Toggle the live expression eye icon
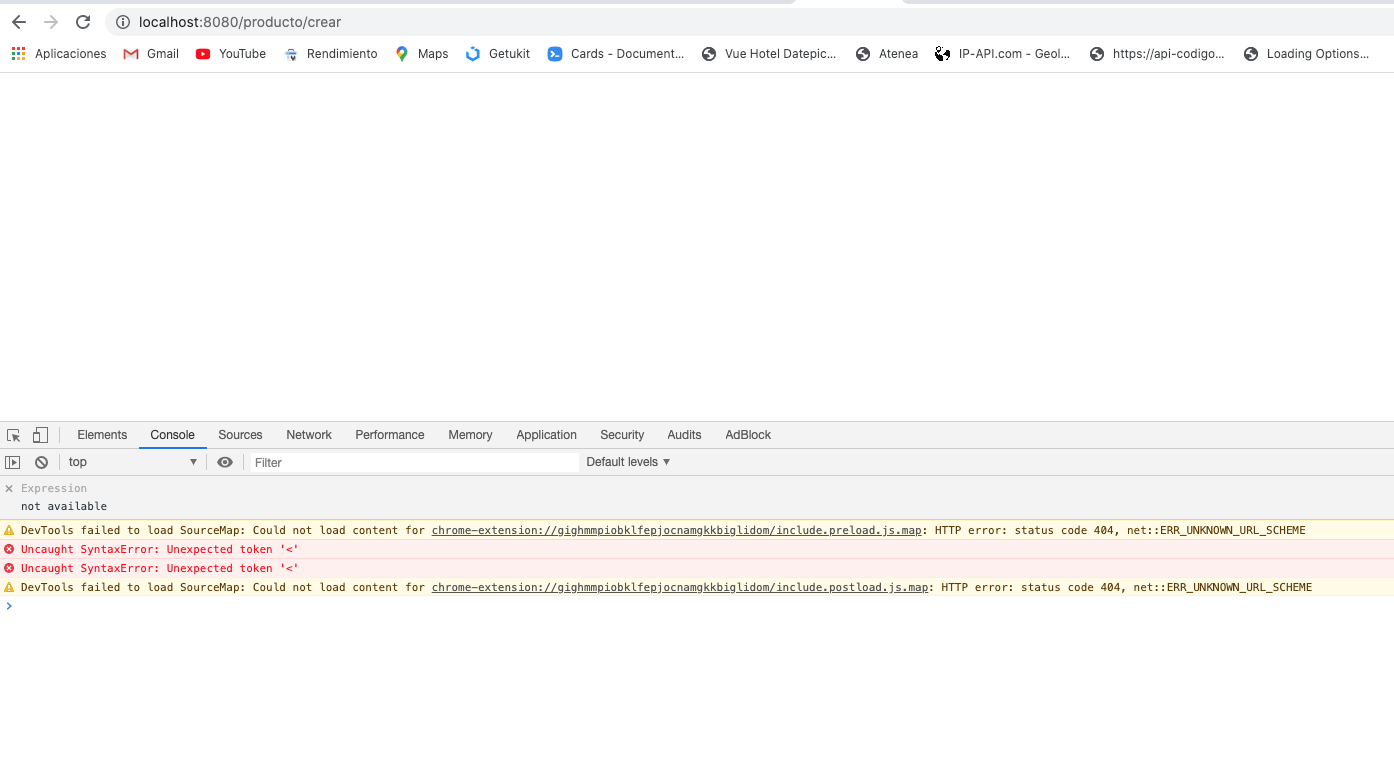This screenshot has height=771, width=1394. pos(225,462)
